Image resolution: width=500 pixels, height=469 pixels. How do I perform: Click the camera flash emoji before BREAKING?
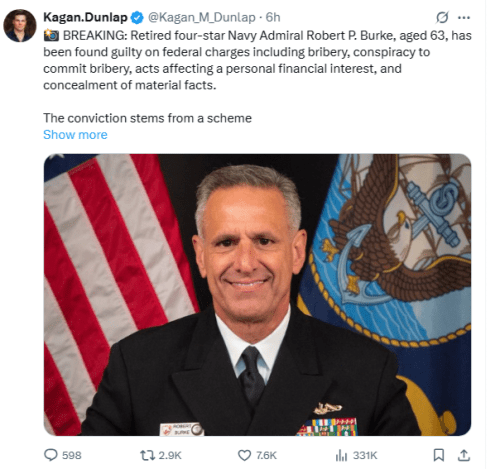(x=51, y=35)
